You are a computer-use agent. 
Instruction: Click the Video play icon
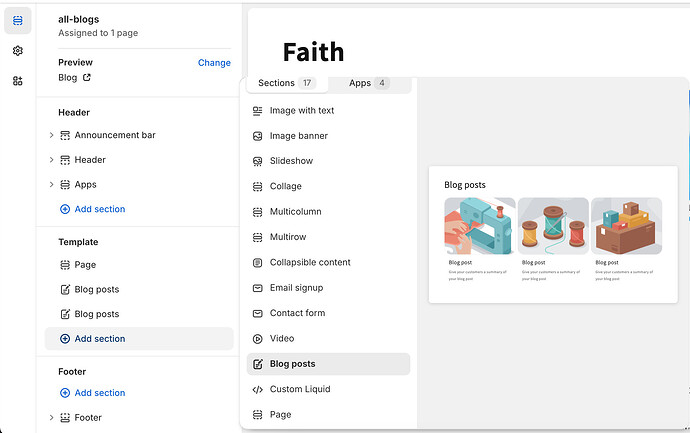point(257,339)
